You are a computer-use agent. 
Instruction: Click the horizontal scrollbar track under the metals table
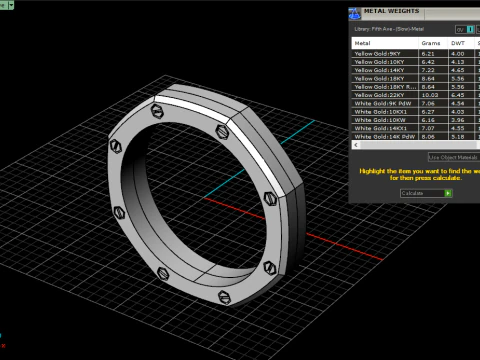419,145
